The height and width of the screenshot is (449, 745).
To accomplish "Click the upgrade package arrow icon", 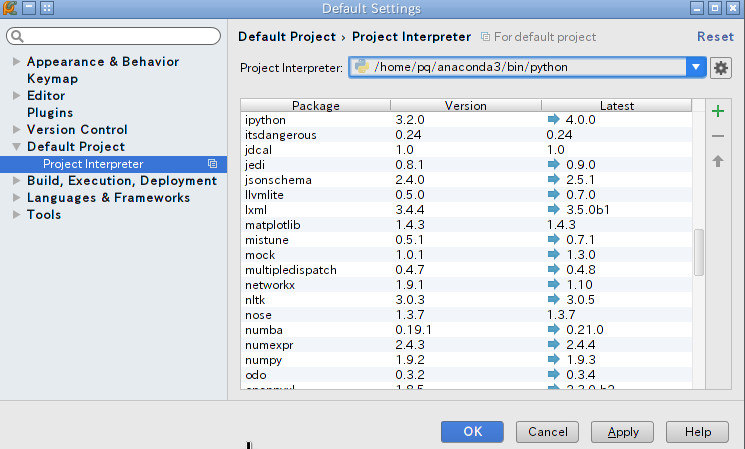I will 718,161.
